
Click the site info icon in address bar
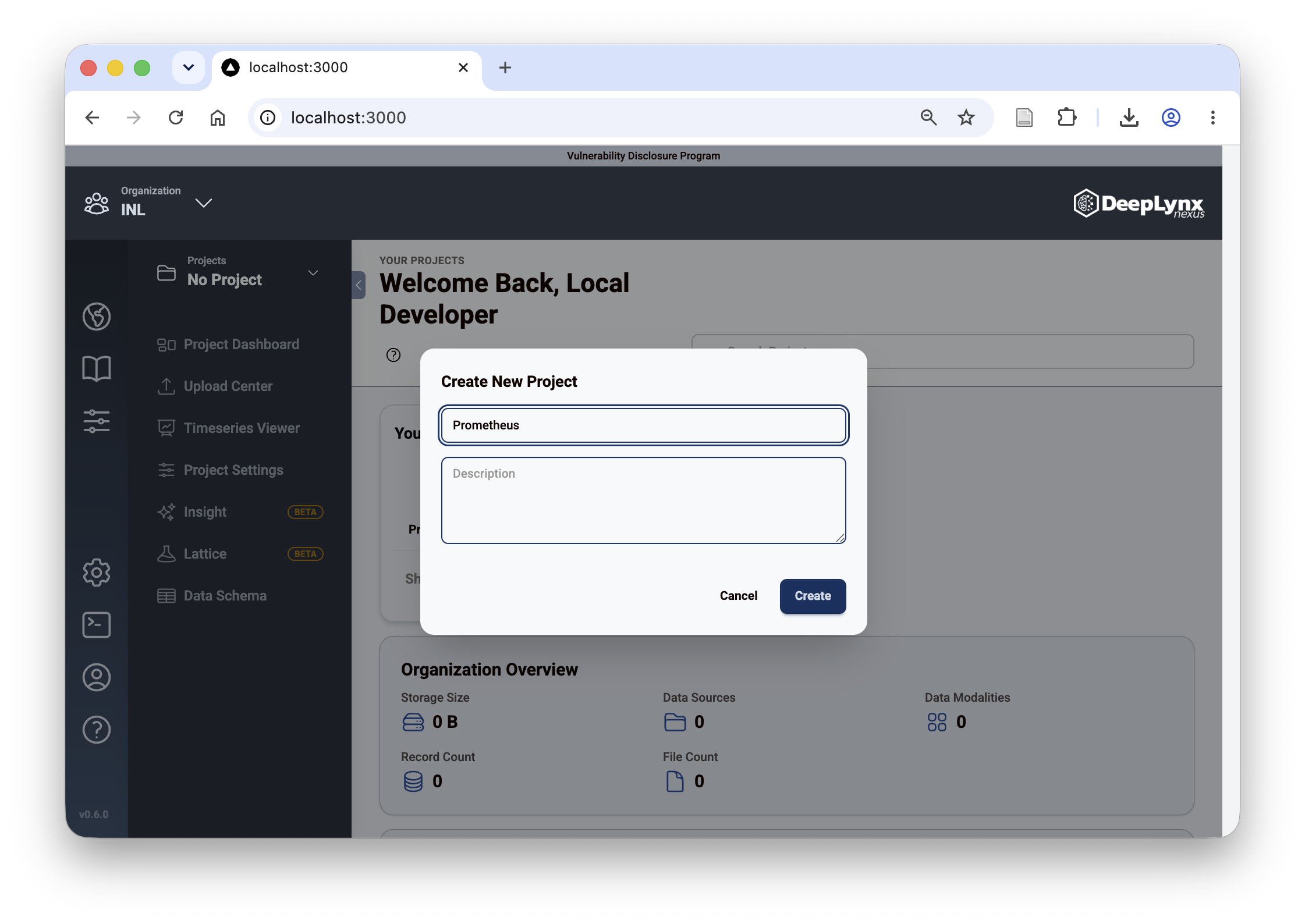tap(268, 118)
